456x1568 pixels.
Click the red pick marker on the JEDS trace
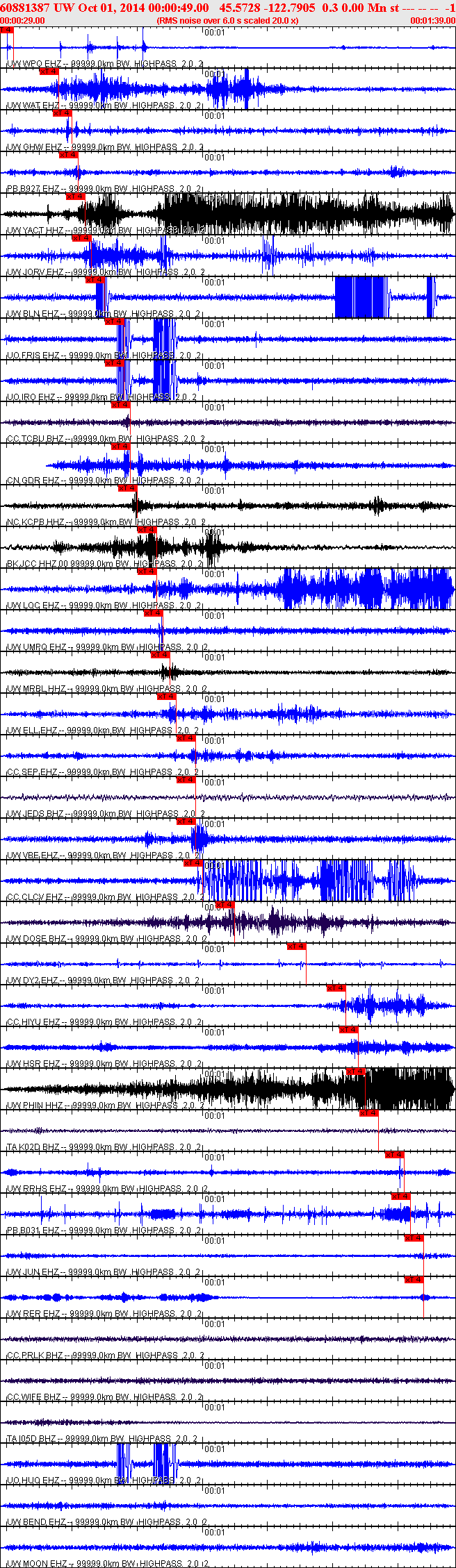click(x=186, y=780)
